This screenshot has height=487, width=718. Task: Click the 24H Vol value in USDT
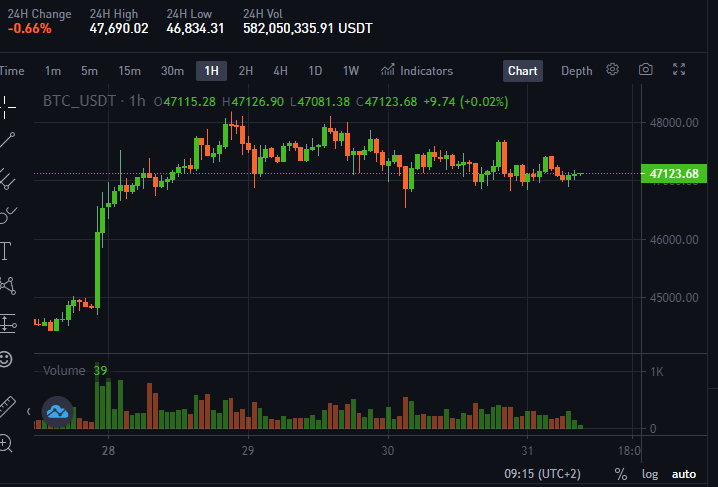click(308, 28)
